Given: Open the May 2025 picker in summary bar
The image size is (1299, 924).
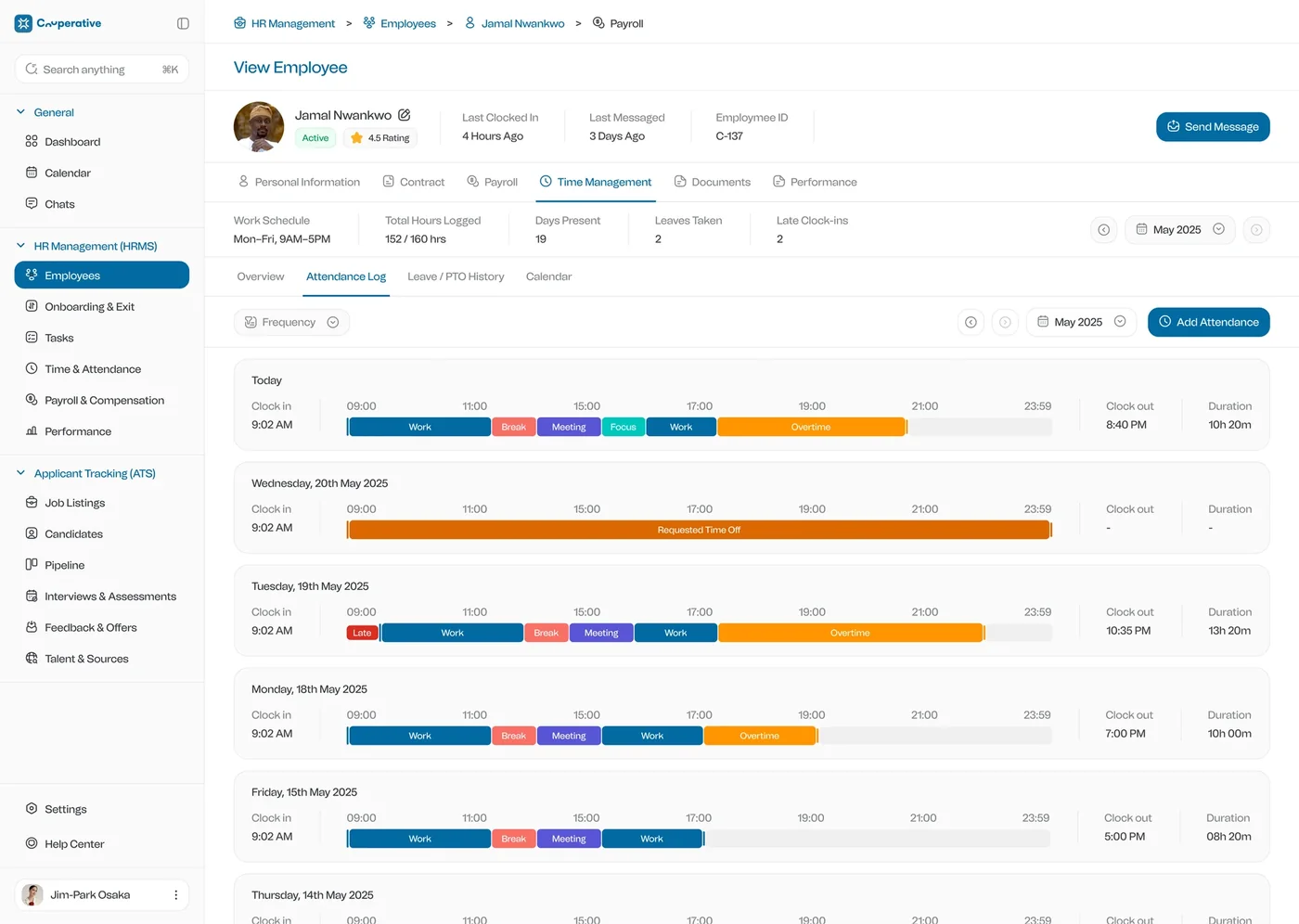Looking at the screenshot, I should [x=1179, y=230].
